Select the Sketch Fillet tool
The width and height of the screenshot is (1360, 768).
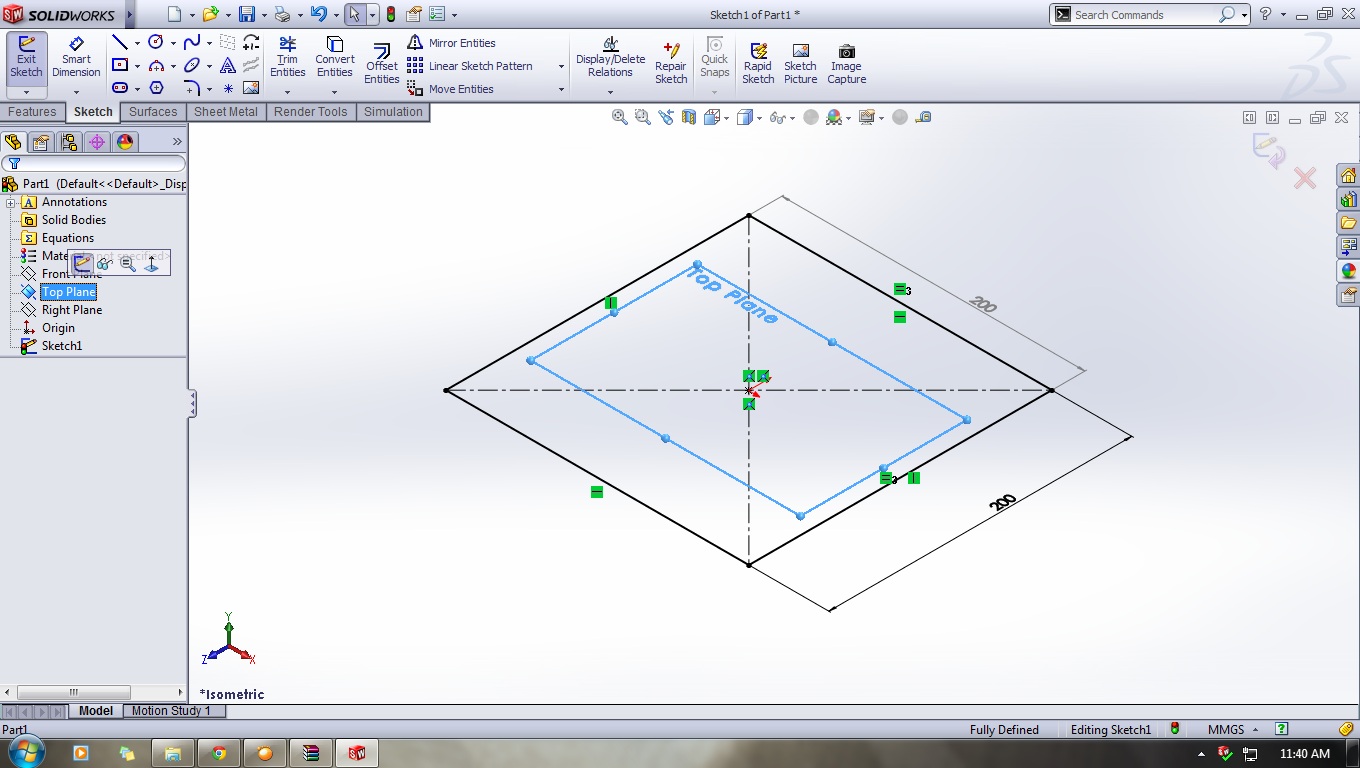tap(192, 88)
